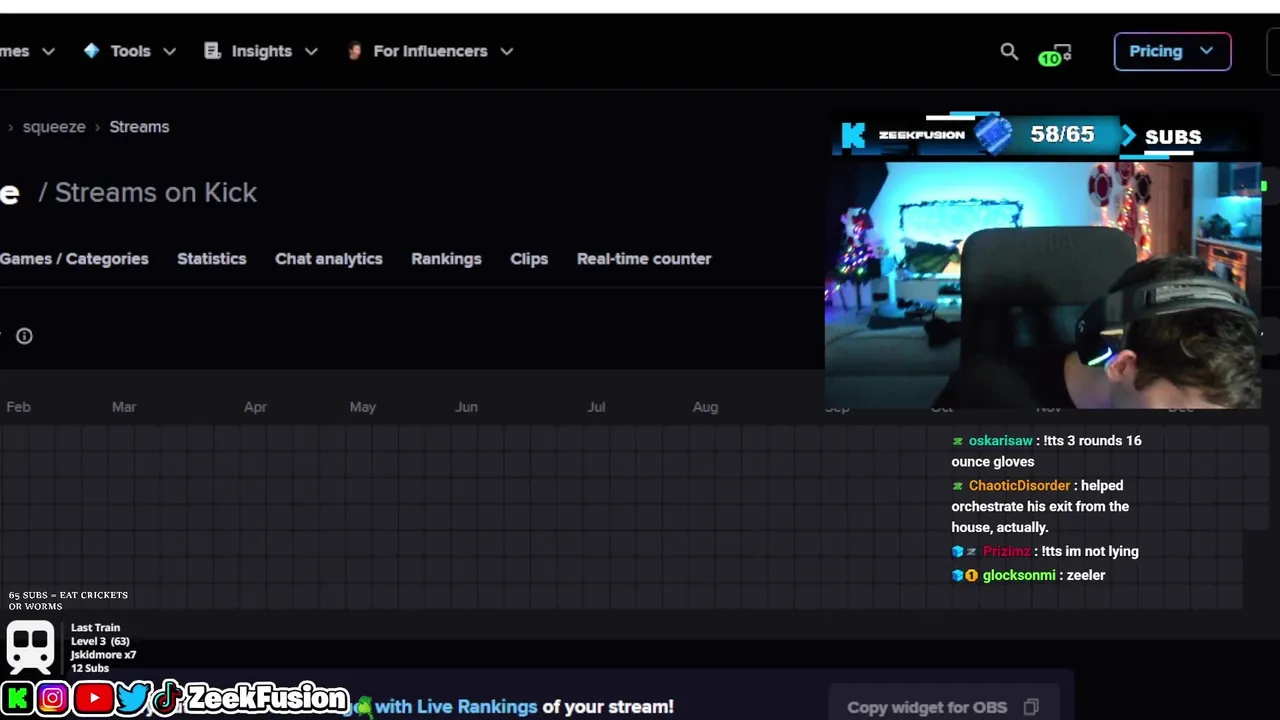This screenshot has width=1280, height=720.
Task: Click the 65 SUBS goal text
Action: (68, 600)
